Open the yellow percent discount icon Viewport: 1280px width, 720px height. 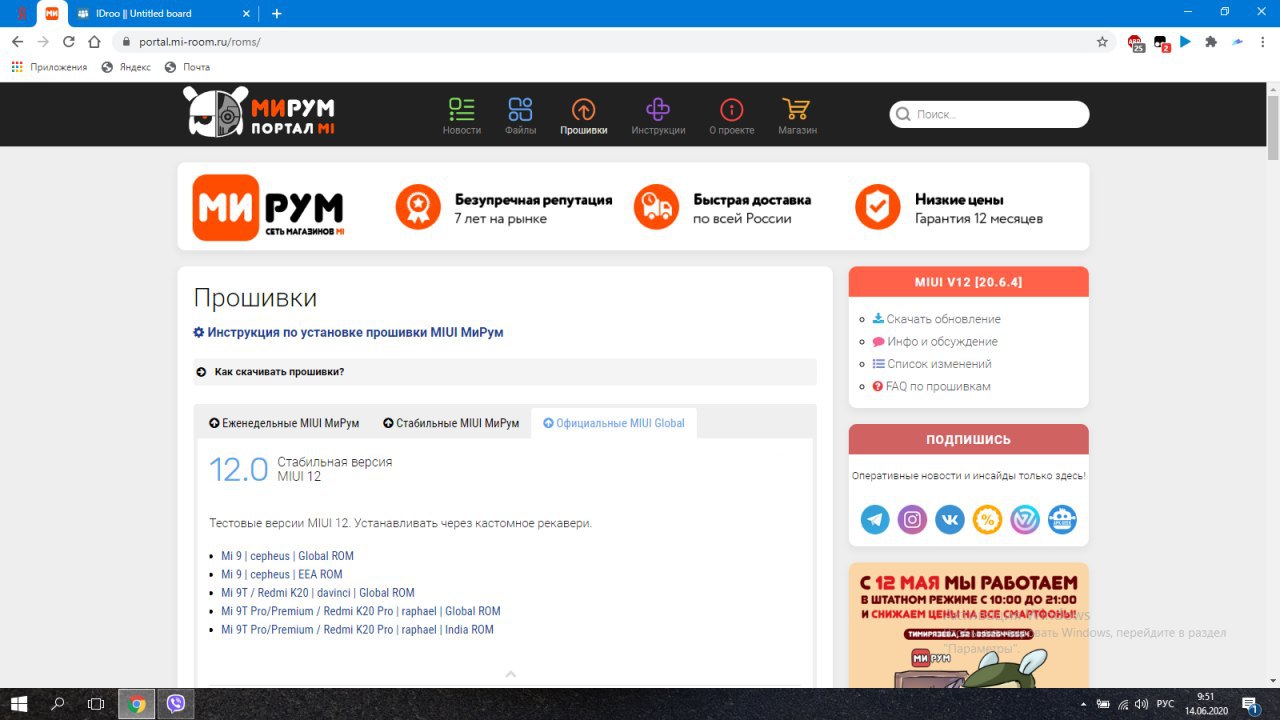[987, 519]
